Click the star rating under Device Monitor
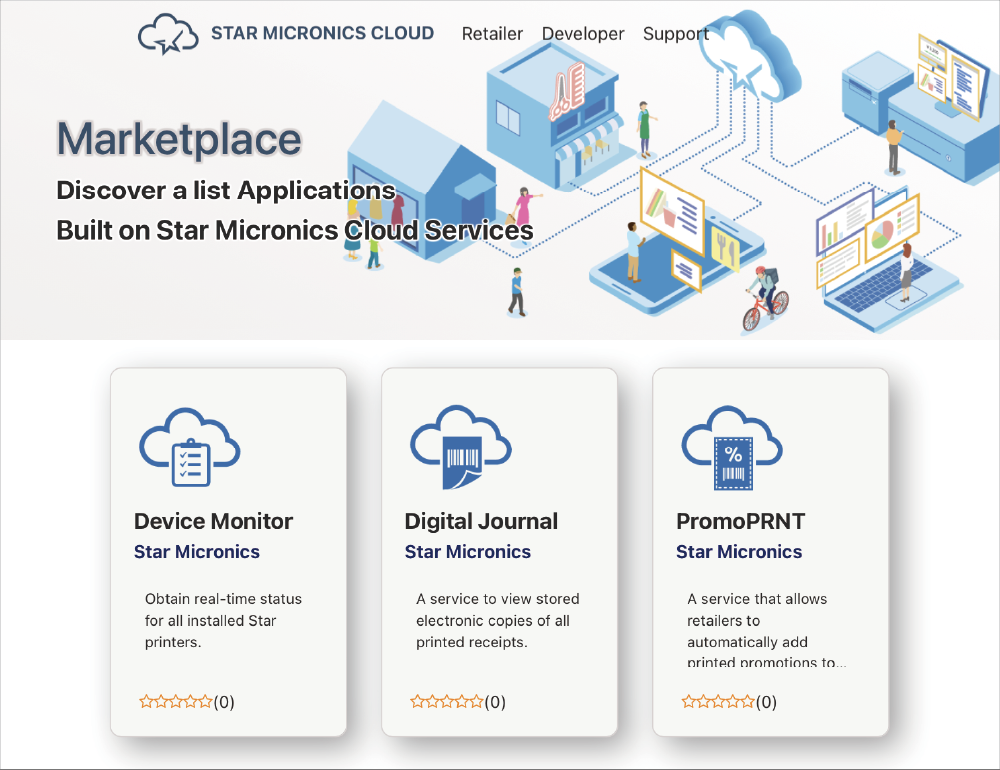The height and width of the screenshot is (770, 1000). point(176,702)
